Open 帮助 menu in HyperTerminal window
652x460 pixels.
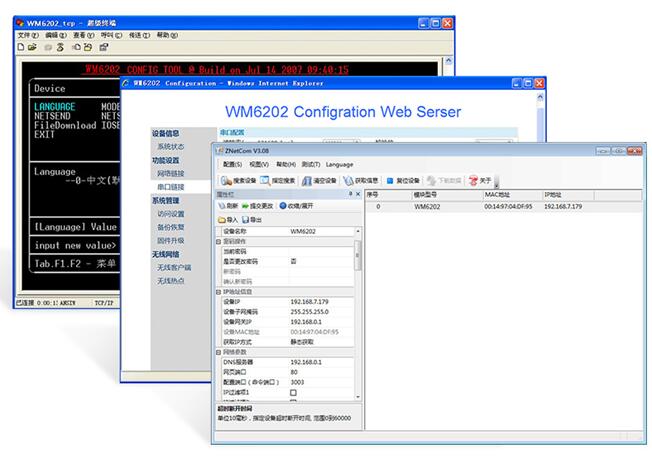coord(167,35)
